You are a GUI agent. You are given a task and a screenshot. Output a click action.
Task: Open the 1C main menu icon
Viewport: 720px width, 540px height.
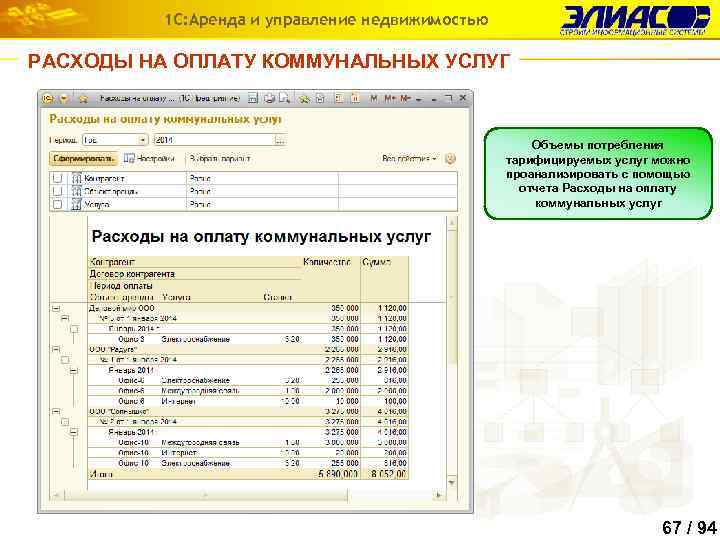pos(48,98)
